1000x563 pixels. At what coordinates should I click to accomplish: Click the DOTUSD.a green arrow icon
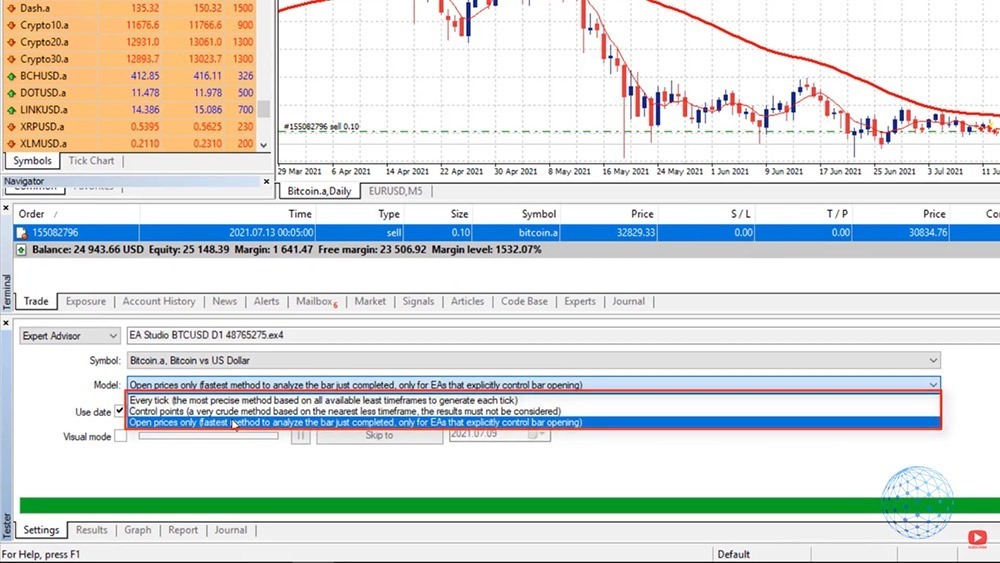[x=11, y=93]
